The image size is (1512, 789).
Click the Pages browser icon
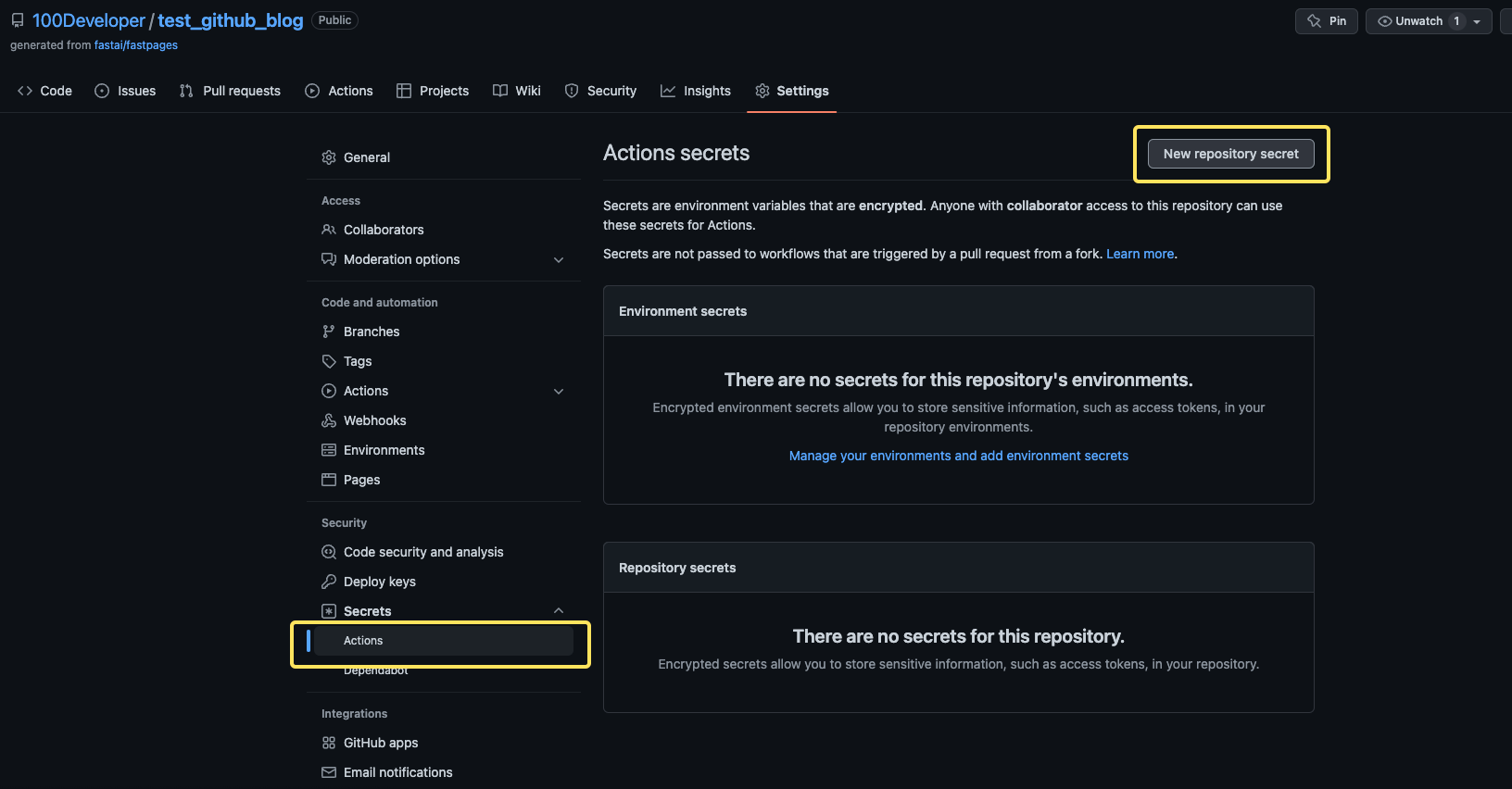coord(329,480)
